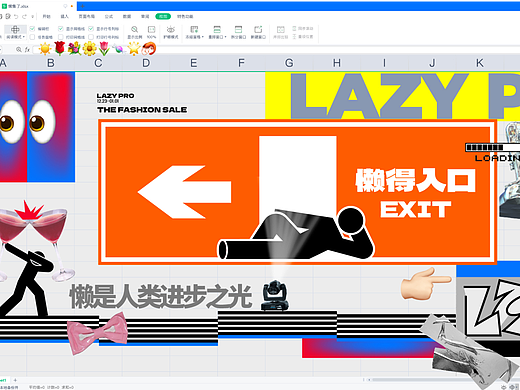Open the Special Features (特色功能) tab
Viewport: 520px width, 390px height.
(x=185, y=16)
